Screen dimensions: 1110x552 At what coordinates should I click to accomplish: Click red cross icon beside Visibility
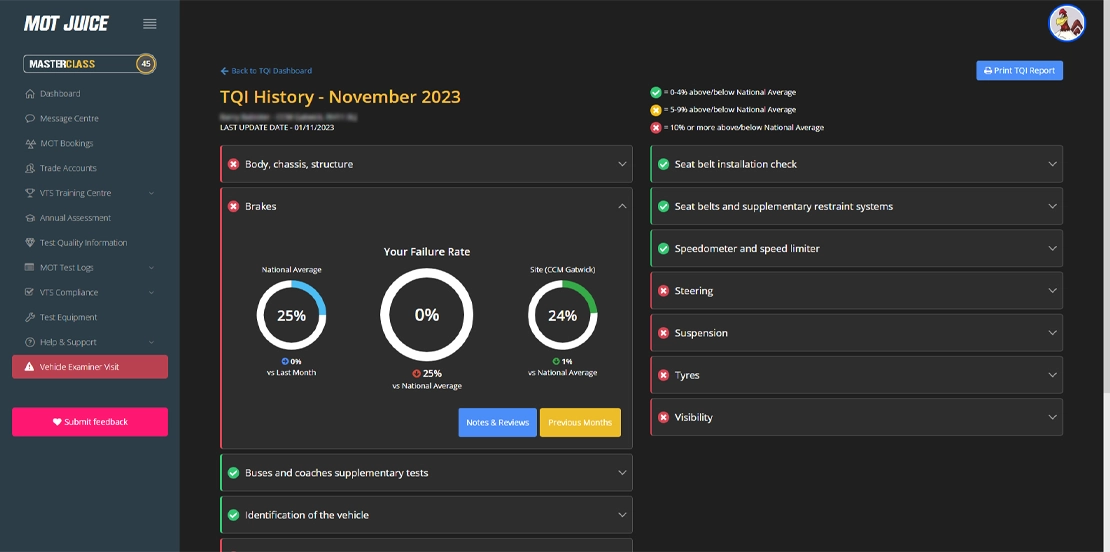click(x=663, y=418)
